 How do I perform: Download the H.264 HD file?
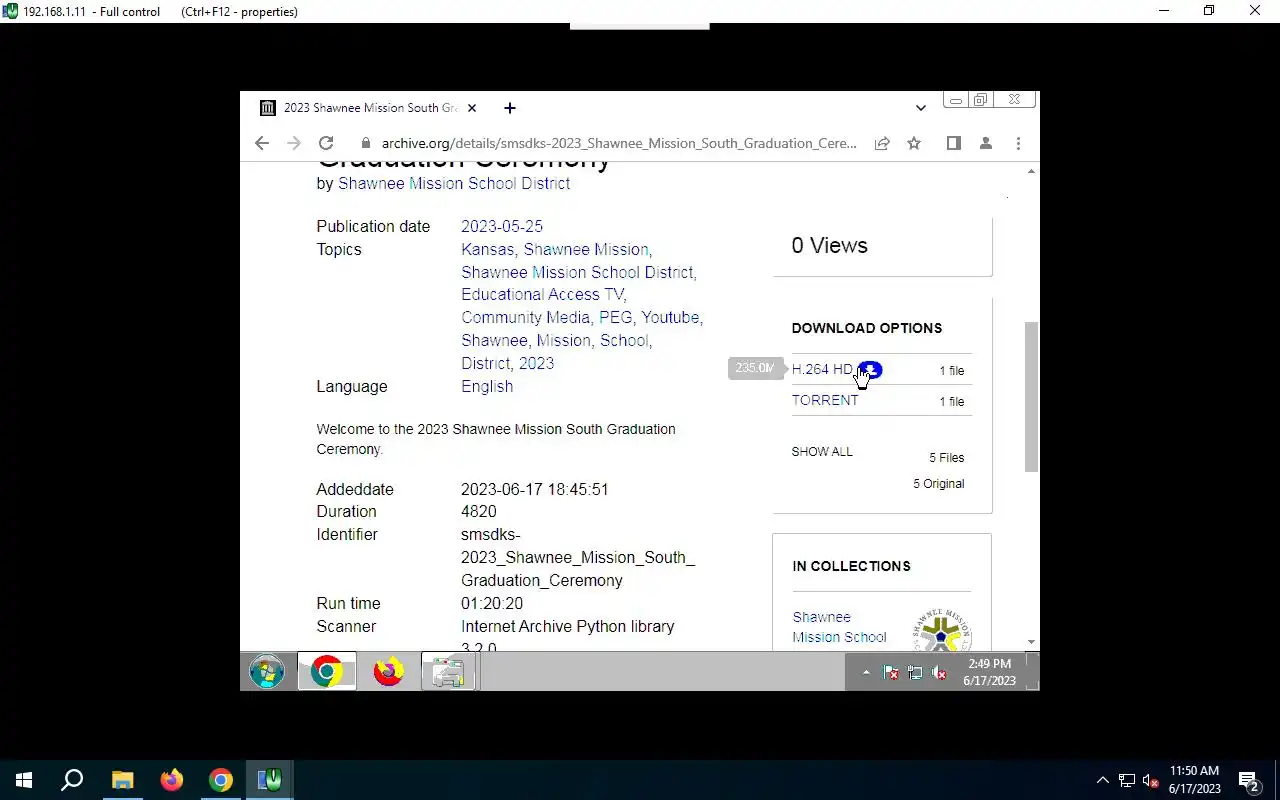(x=822, y=370)
